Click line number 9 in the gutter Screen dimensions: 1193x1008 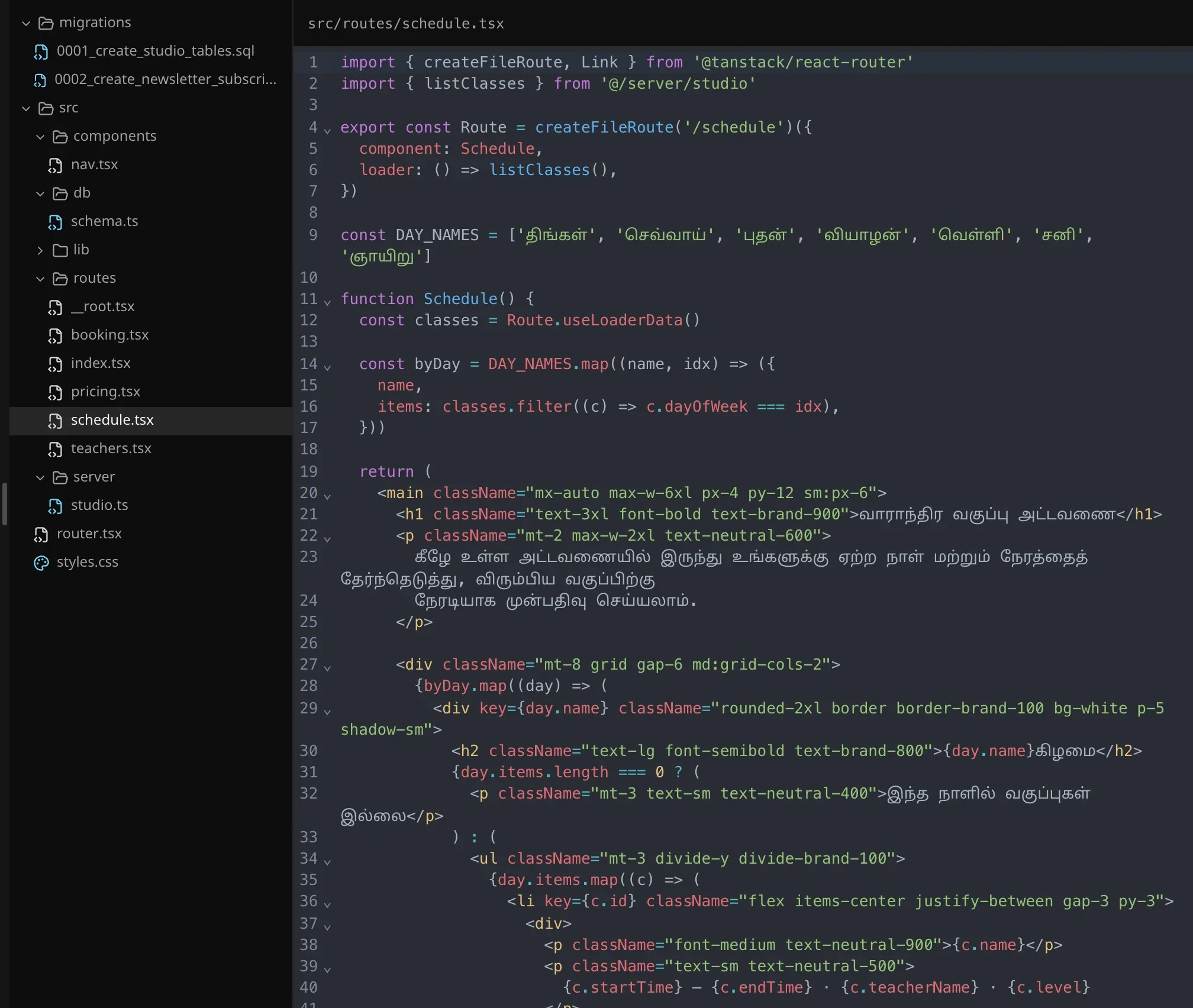coord(313,235)
